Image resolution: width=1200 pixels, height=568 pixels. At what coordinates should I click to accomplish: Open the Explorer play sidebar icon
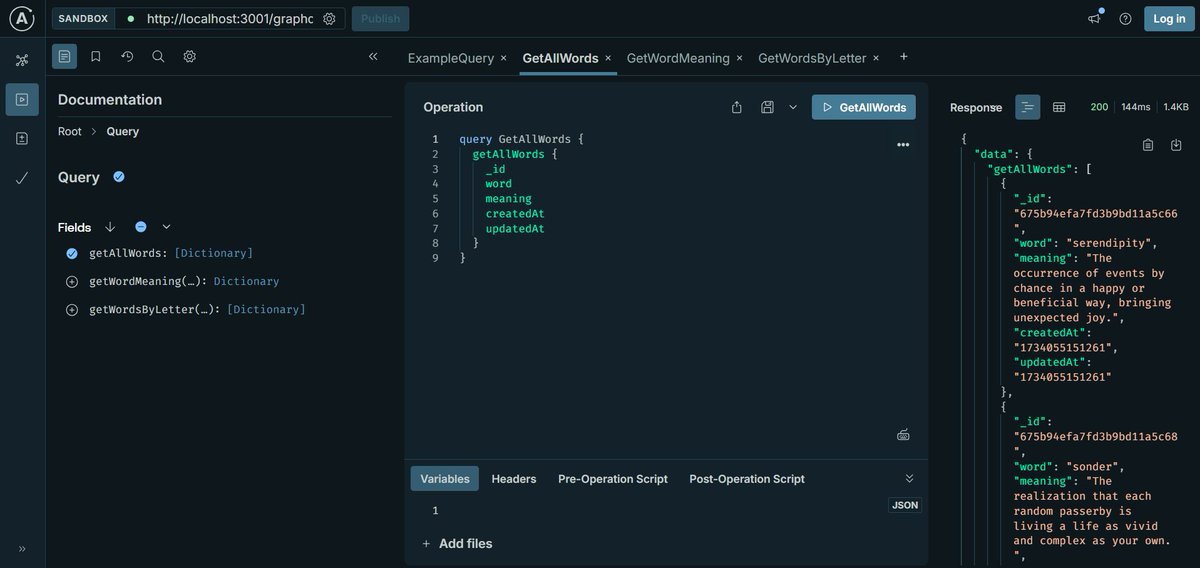click(22, 99)
